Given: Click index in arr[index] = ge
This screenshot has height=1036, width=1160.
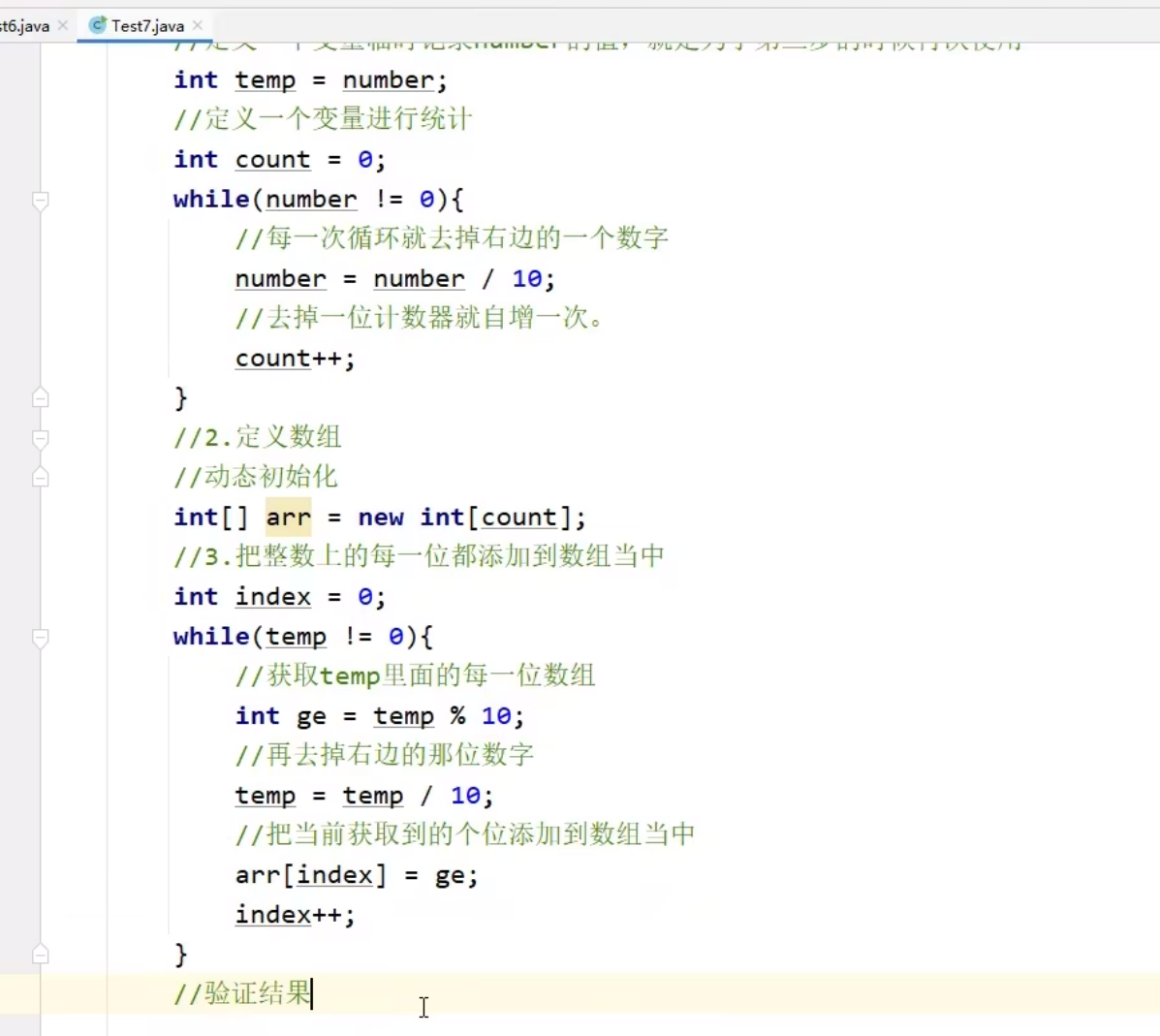Looking at the screenshot, I should [336, 874].
